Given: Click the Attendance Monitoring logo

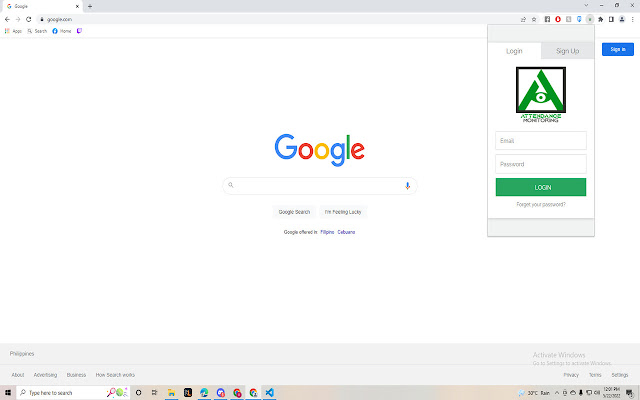Looking at the screenshot, I should pyautogui.click(x=541, y=95).
